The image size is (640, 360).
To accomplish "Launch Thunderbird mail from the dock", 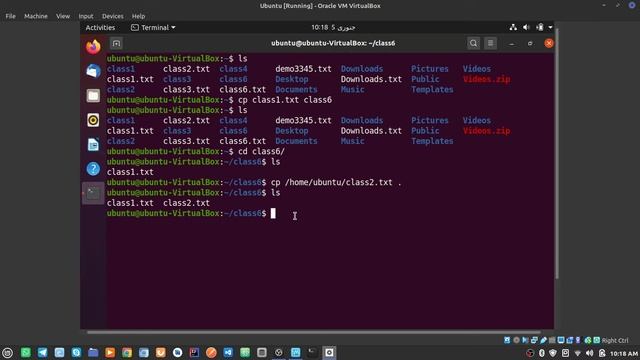I will (93, 71).
